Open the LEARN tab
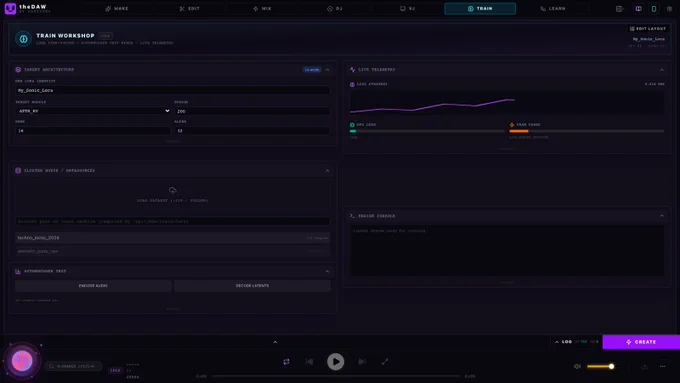The height and width of the screenshot is (383, 680). click(x=553, y=9)
